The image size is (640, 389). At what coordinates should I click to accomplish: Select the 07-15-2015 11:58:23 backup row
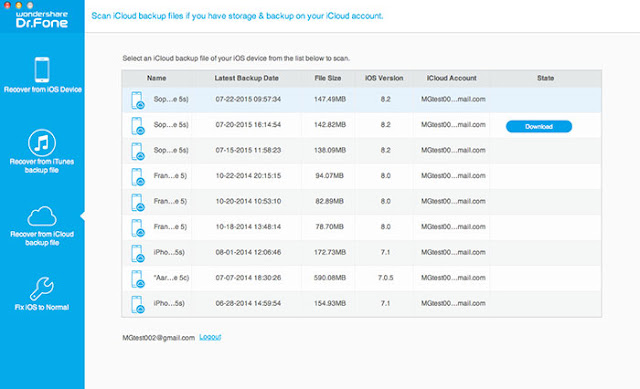(x=361, y=151)
